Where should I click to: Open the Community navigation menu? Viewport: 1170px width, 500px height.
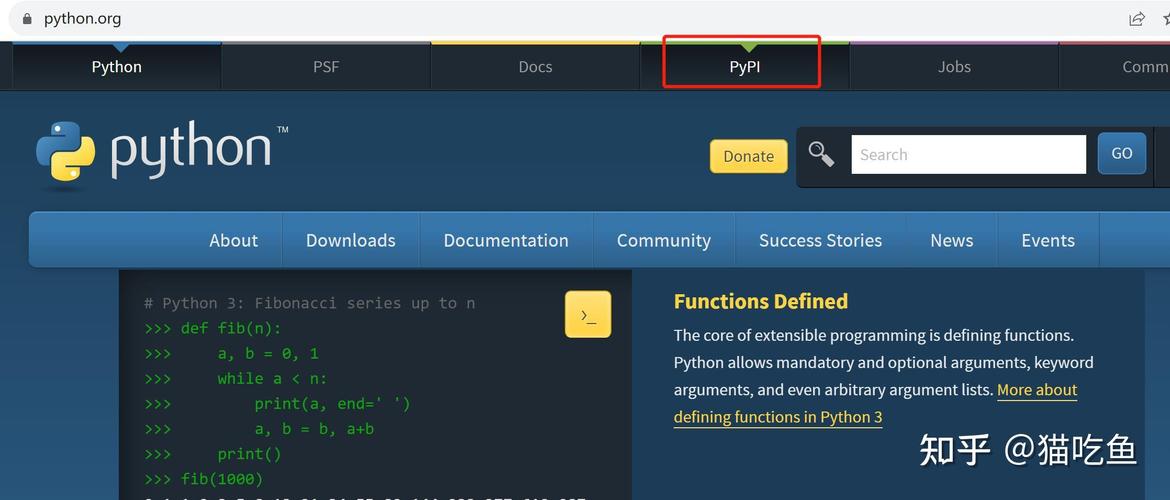663,240
